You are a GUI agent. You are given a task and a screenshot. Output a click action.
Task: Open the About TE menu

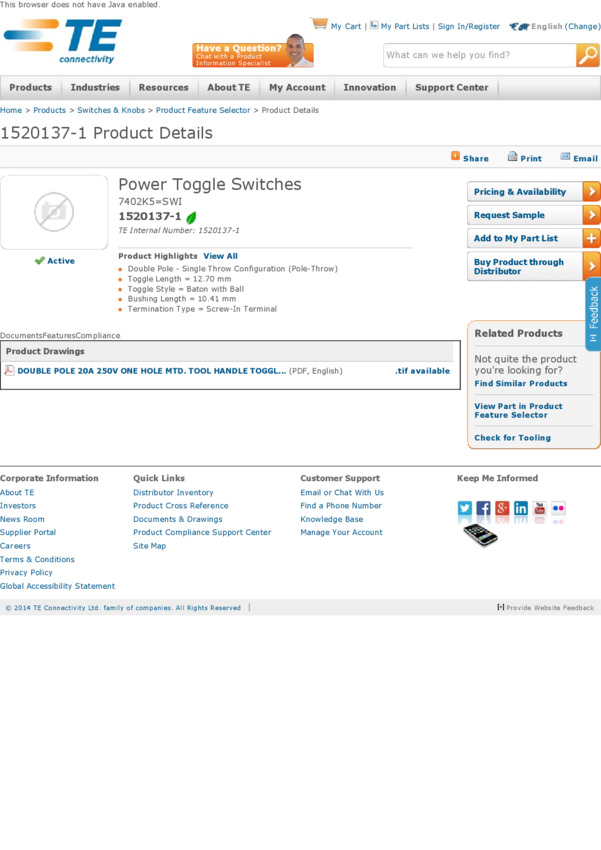point(229,87)
